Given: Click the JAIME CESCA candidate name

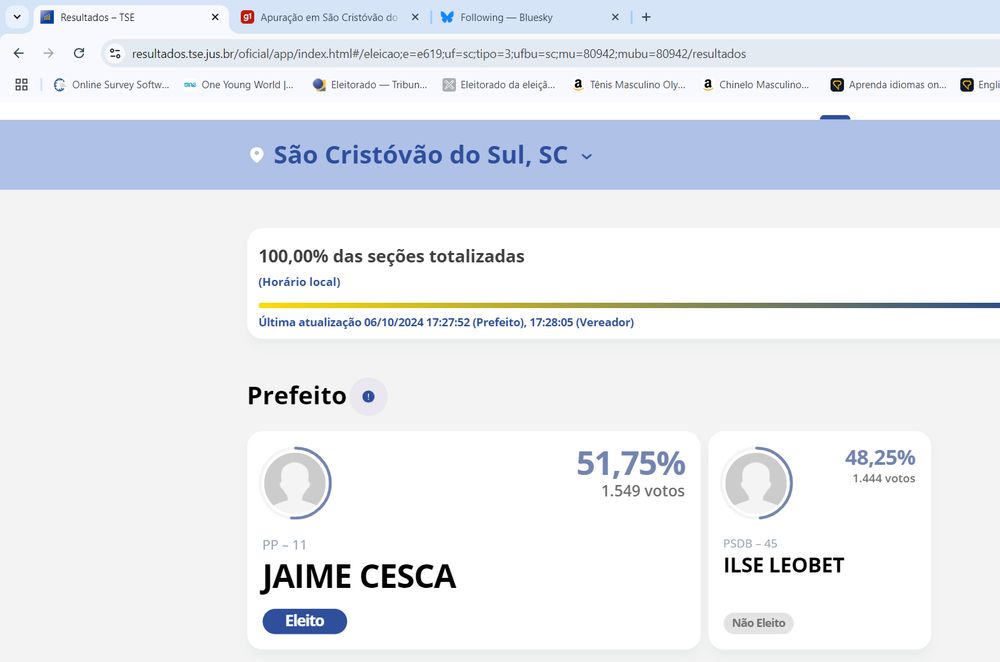Looking at the screenshot, I should [358, 577].
